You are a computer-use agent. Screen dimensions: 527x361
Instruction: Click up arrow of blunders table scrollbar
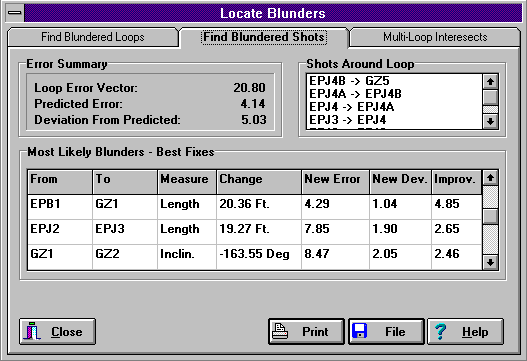[x=490, y=177]
